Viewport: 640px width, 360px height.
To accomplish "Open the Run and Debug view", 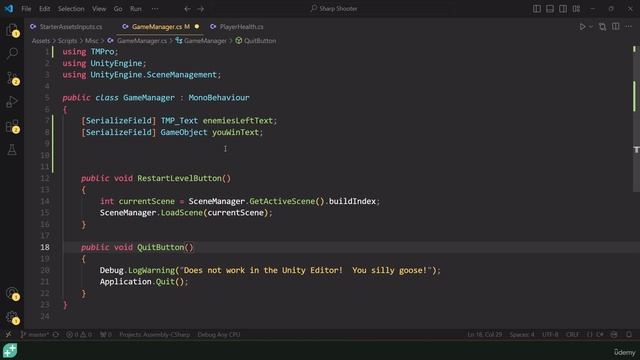I will pos(12,102).
